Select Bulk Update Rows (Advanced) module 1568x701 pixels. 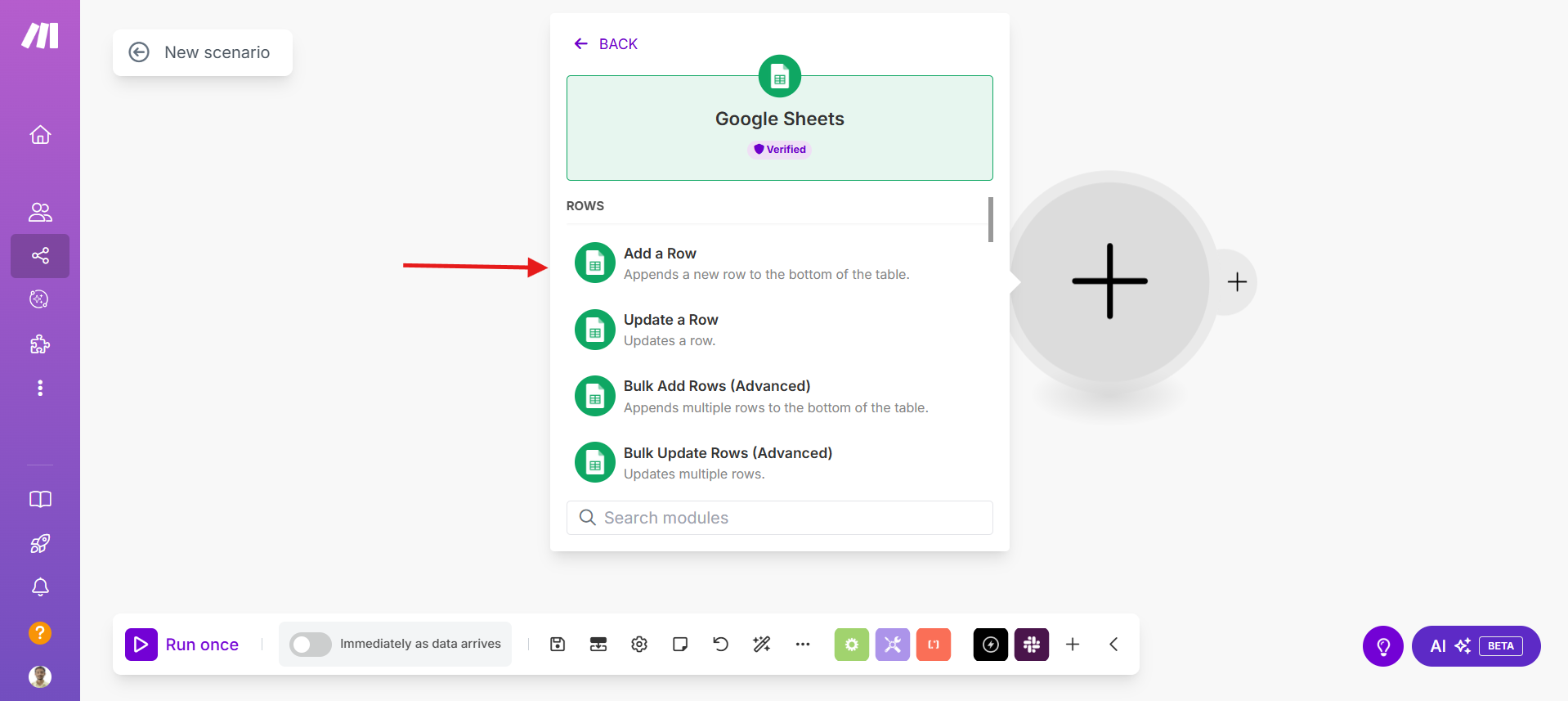pyautogui.click(x=779, y=463)
